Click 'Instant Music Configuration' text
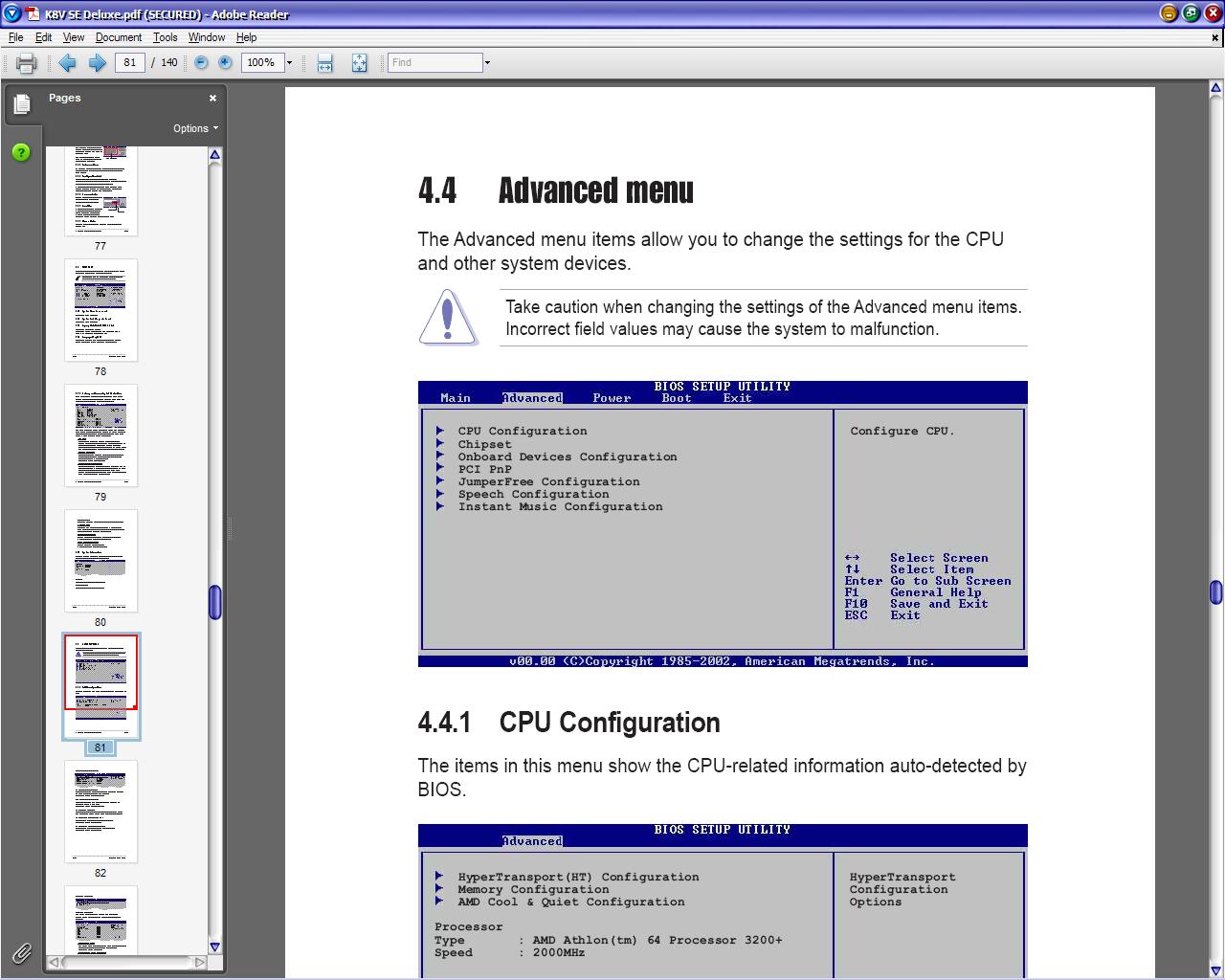The height and width of the screenshot is (980, 1225). coord(560,506)
